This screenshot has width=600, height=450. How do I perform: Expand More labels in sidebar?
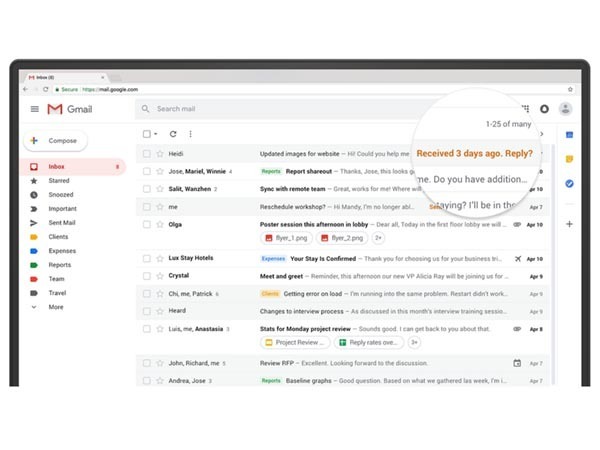click(x=56, y=307)
